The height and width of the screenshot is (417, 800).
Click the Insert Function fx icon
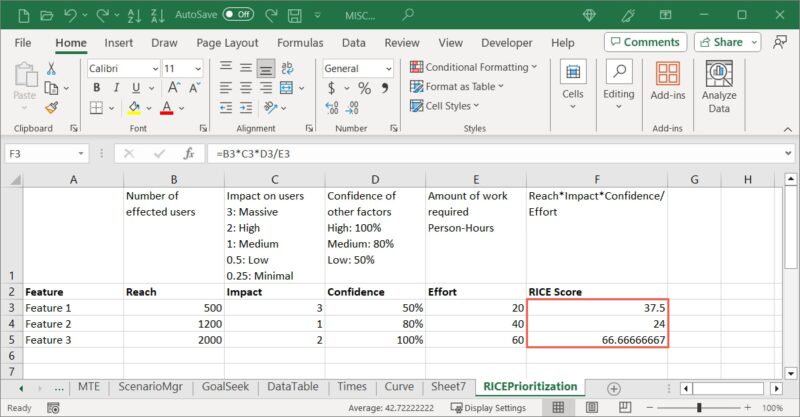point(189,154)
